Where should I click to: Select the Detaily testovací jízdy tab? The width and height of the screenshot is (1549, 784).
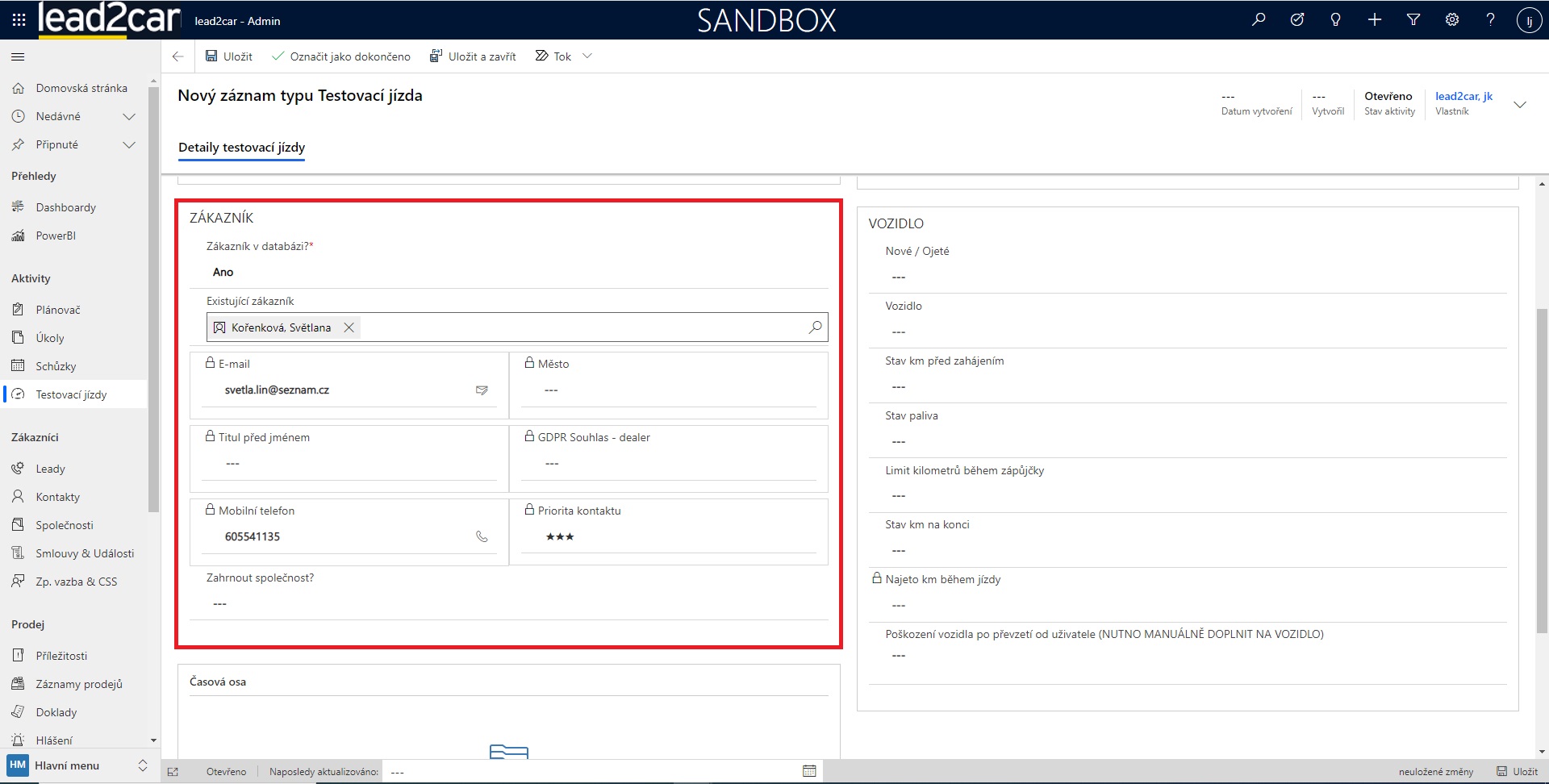tap(241, 148)
